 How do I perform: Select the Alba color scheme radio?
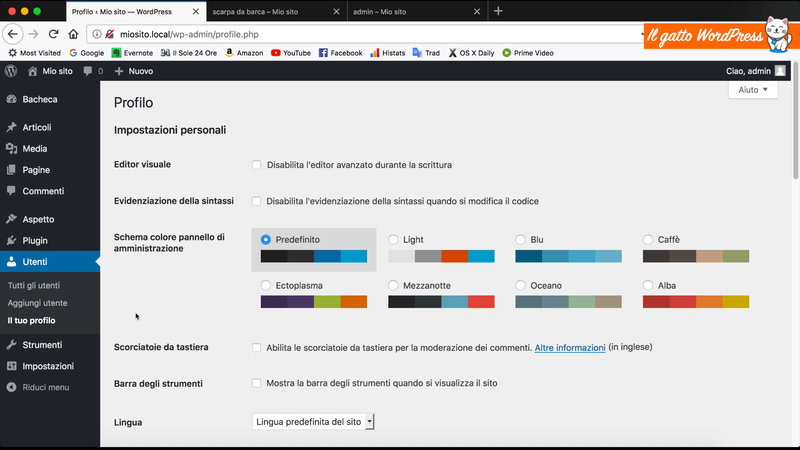[648, 285]
